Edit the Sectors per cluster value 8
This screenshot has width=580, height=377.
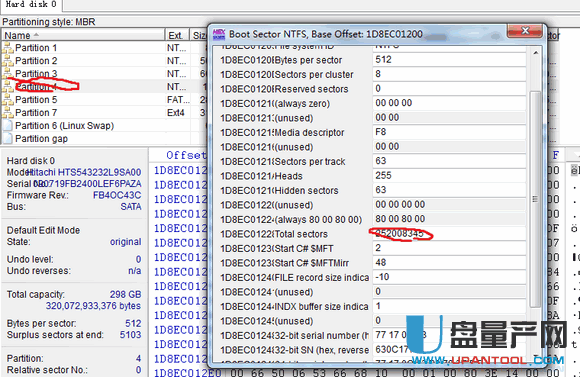[449, 74]
